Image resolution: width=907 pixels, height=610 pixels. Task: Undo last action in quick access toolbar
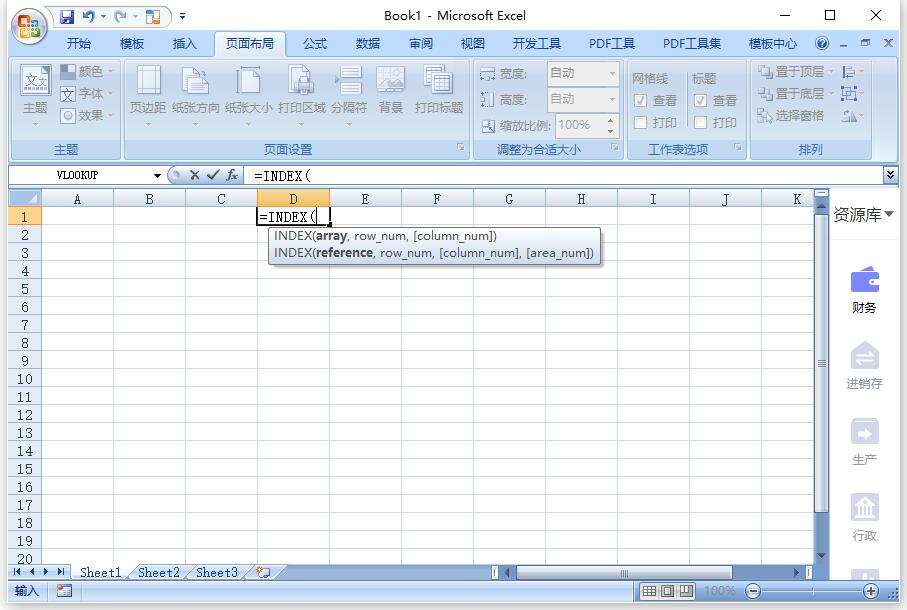click(x=89, y=16)
